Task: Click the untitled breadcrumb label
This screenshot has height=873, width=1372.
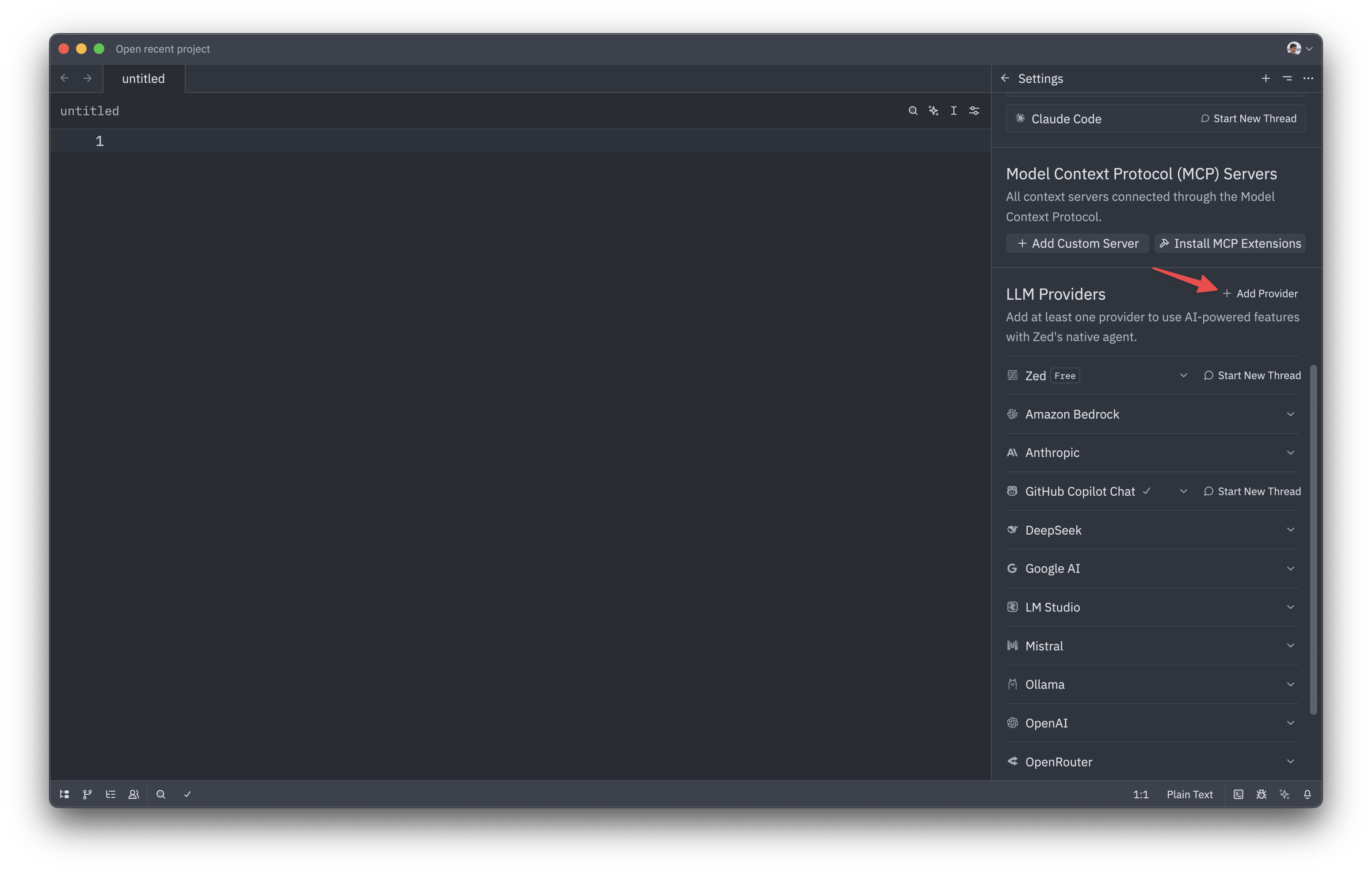Action: 89,111
